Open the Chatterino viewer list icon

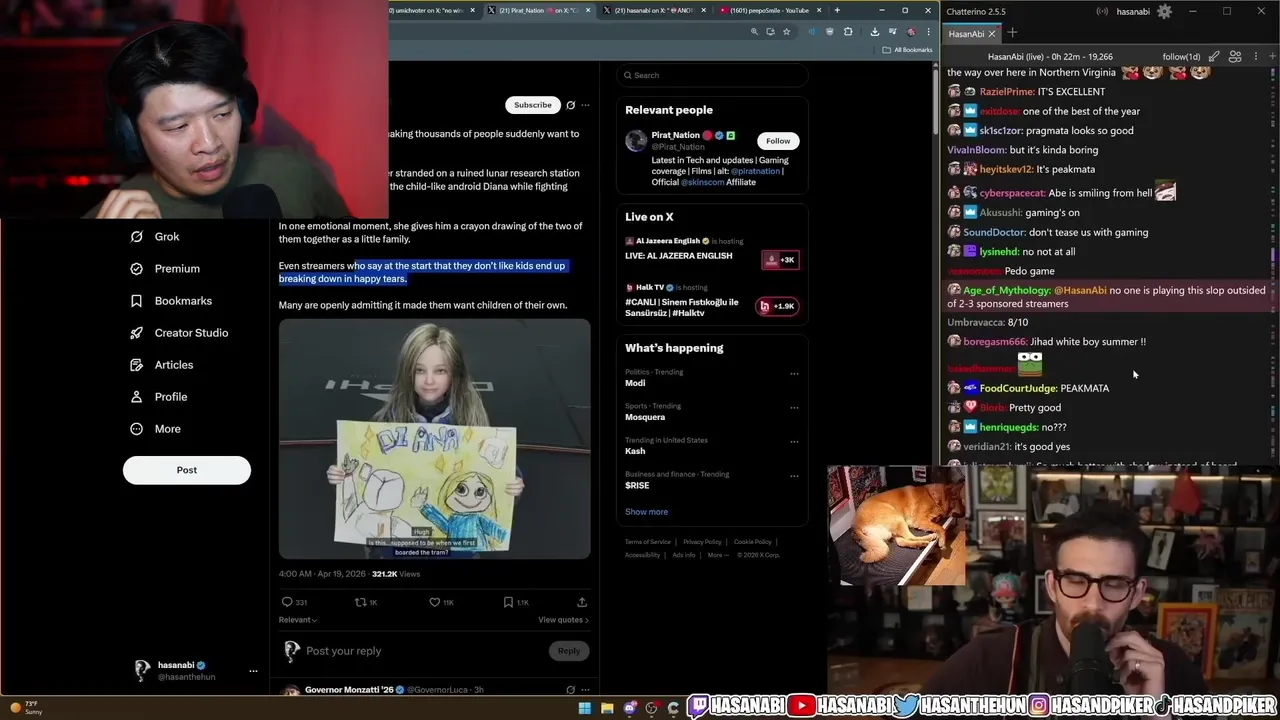(x=1235, y=57)
